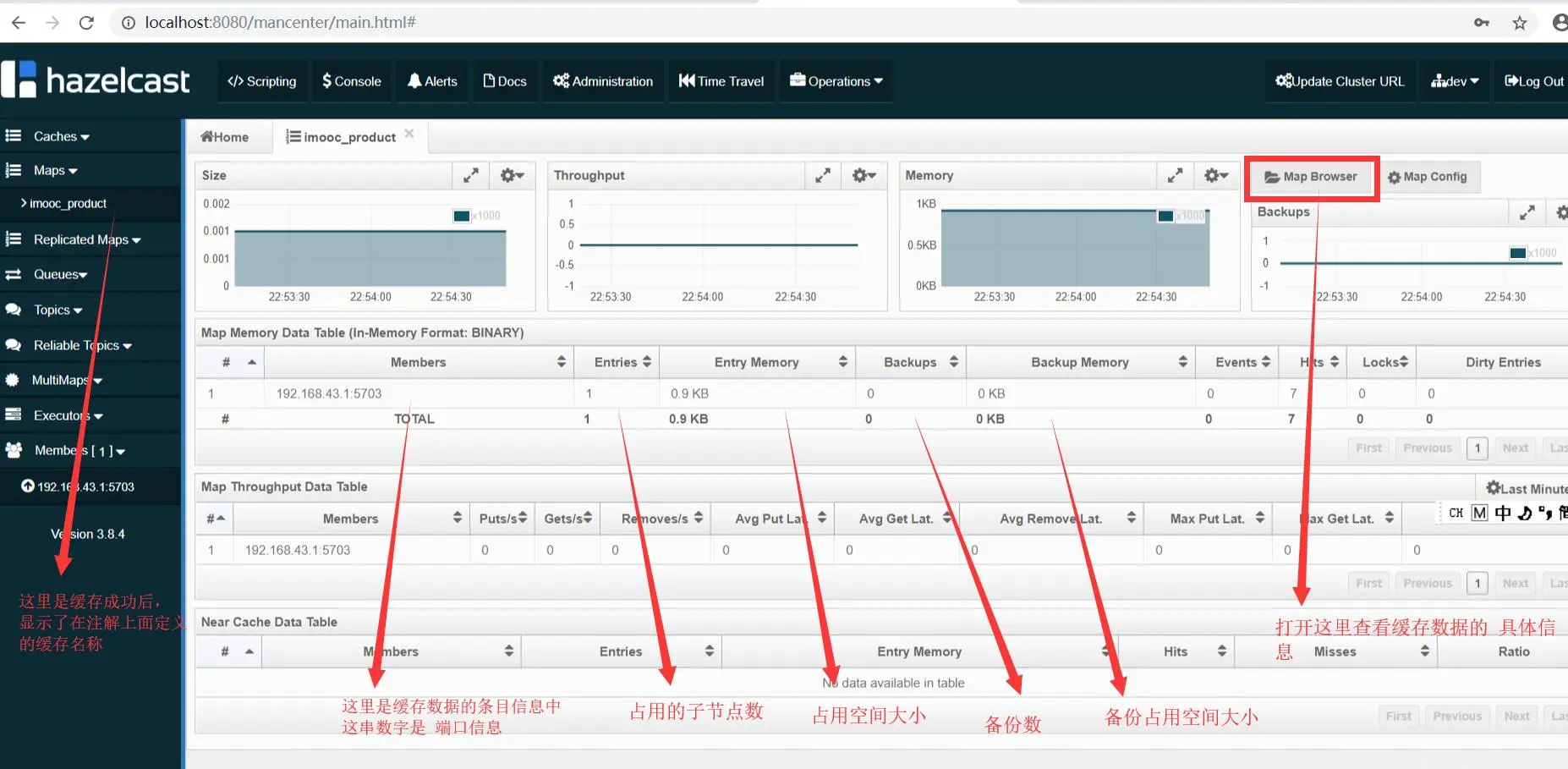Open the Map Browser
The height and width of the screenshot is (769, 1568).
tap(1311, 177)
